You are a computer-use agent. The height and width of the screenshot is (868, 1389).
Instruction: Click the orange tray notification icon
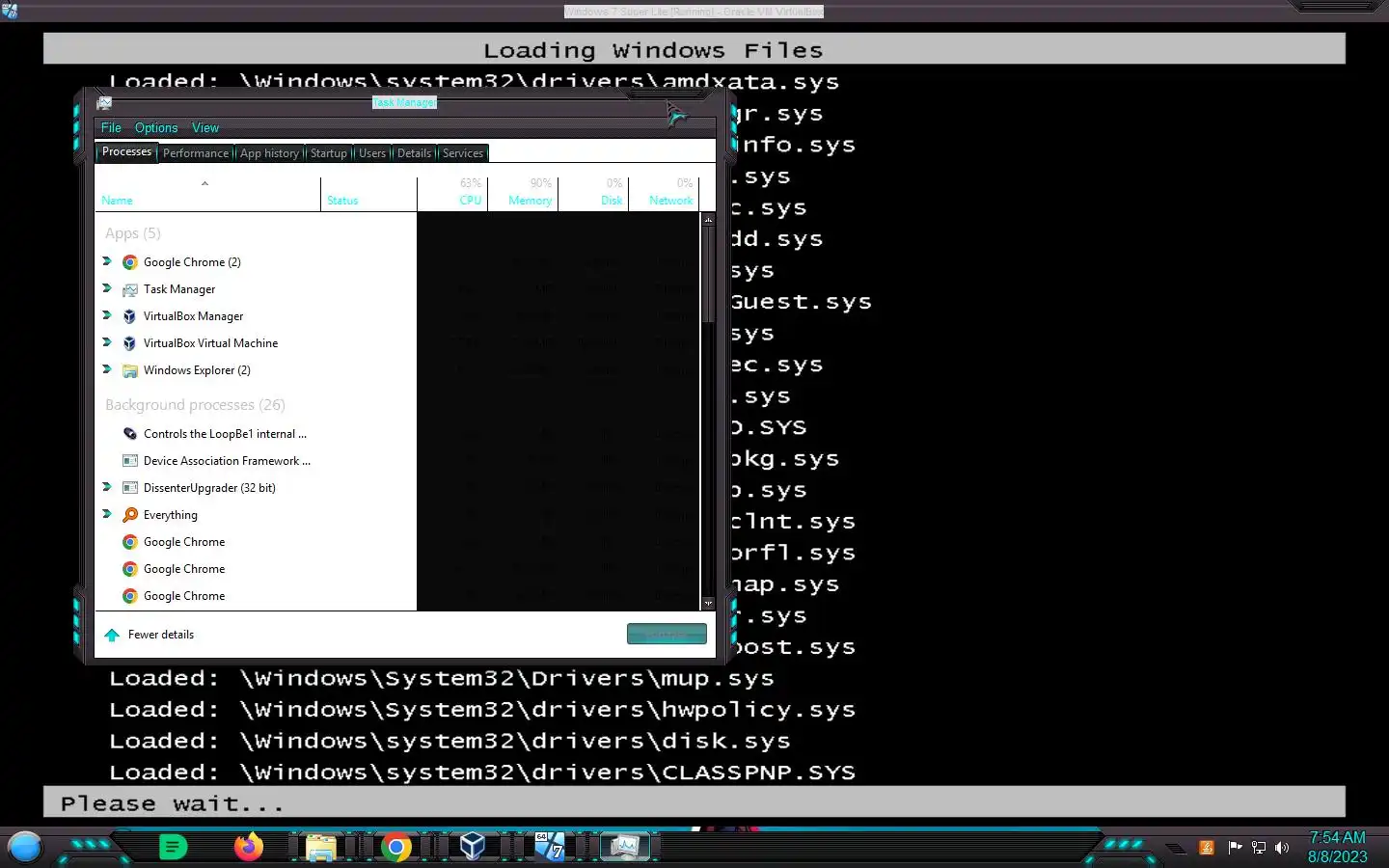[1206, 848]
